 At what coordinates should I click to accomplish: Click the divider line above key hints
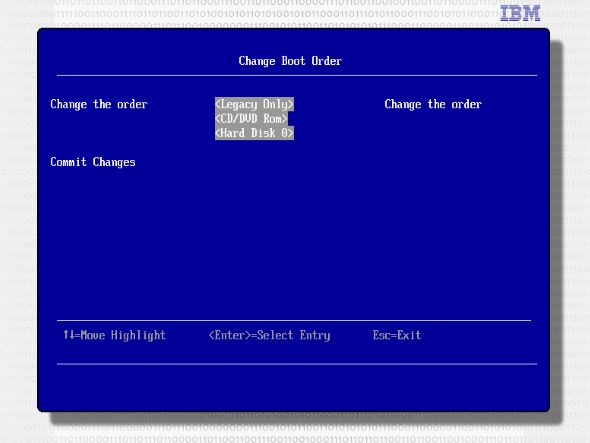point(294,320)
